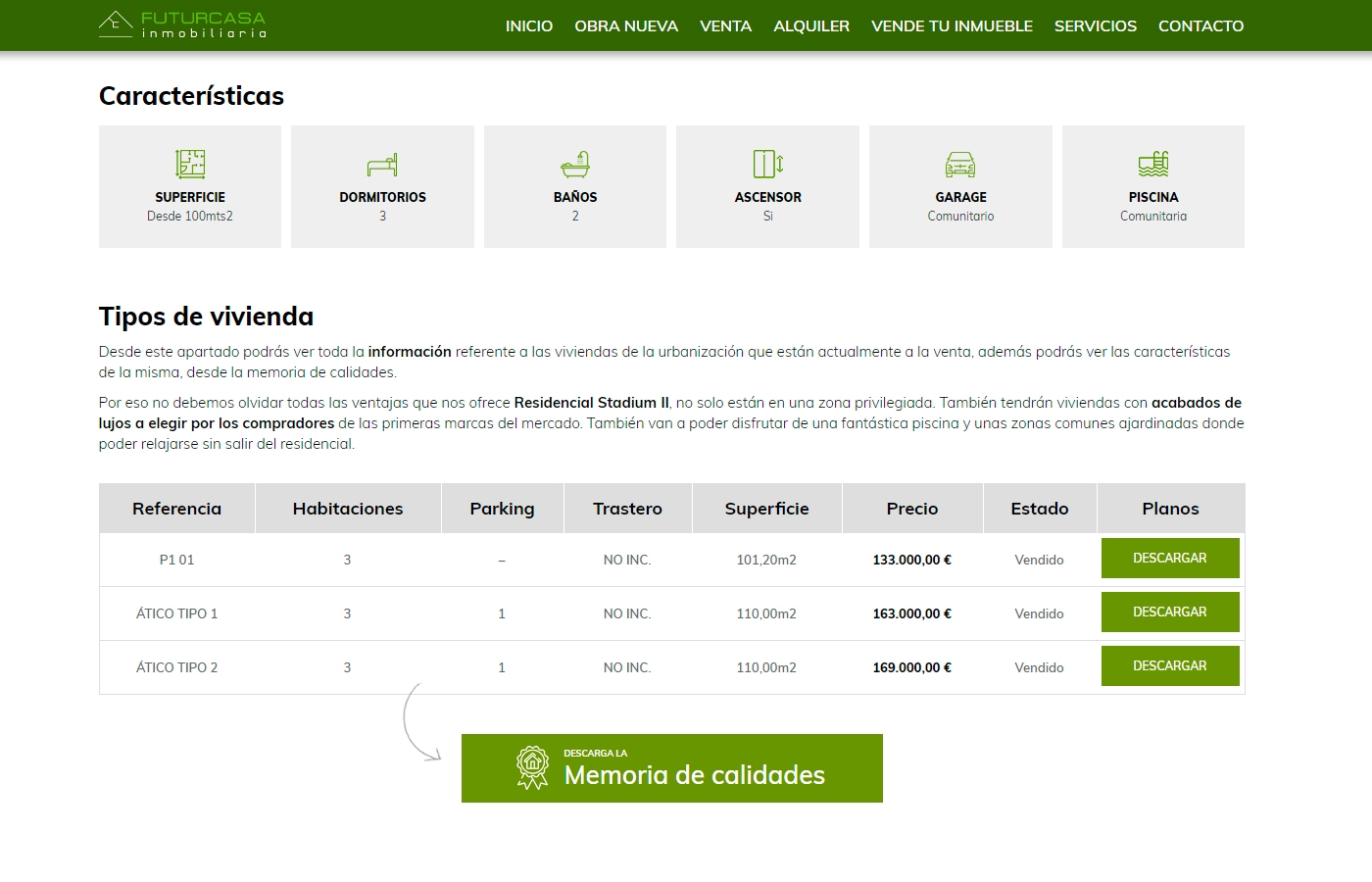Click the Futurcasa inmobiliaria logo
The image size is (1372, 882).
tap(182, 24)
